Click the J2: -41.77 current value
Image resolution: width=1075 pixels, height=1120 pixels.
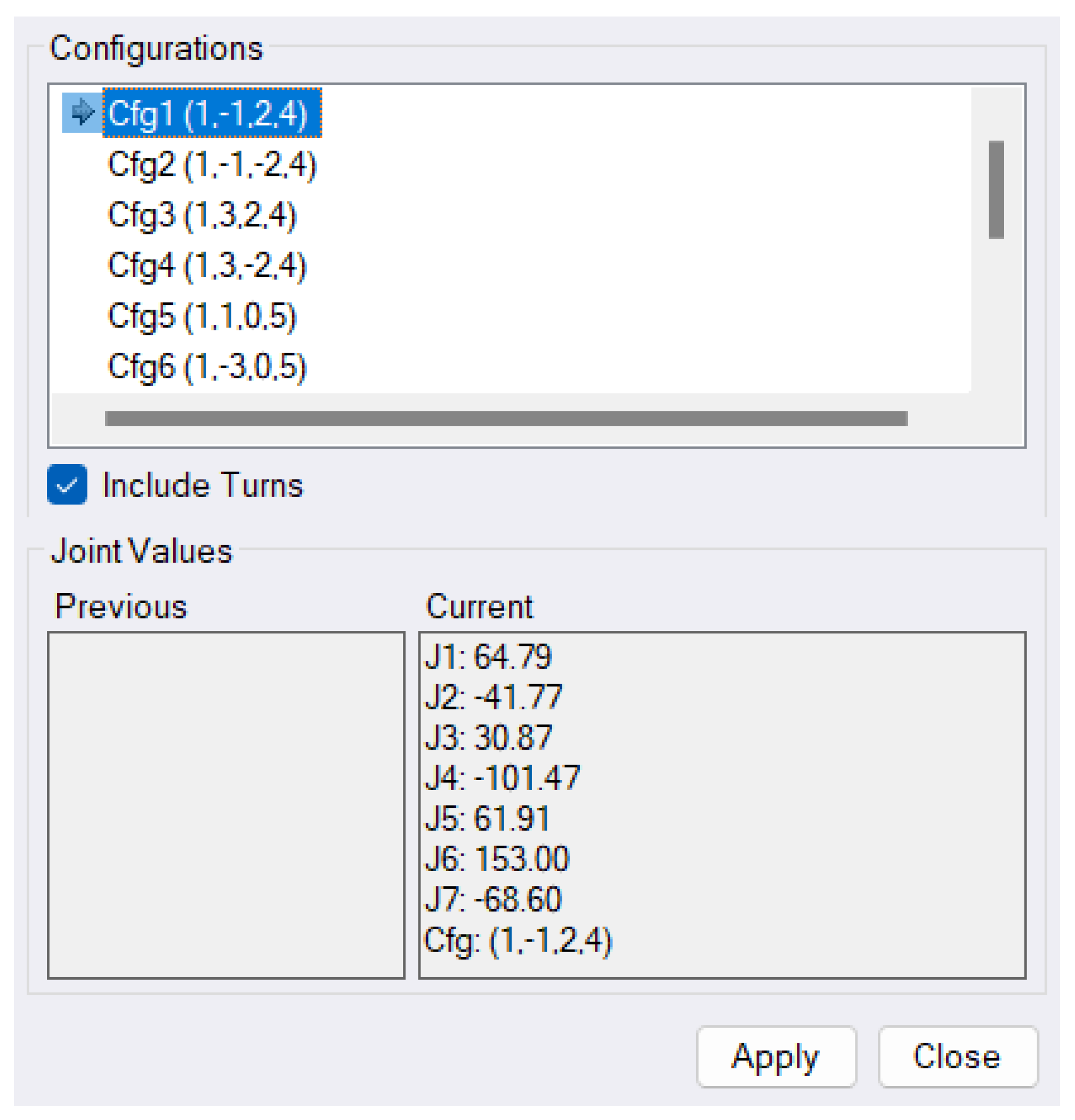pyautogui.click(x=492, y=696)
